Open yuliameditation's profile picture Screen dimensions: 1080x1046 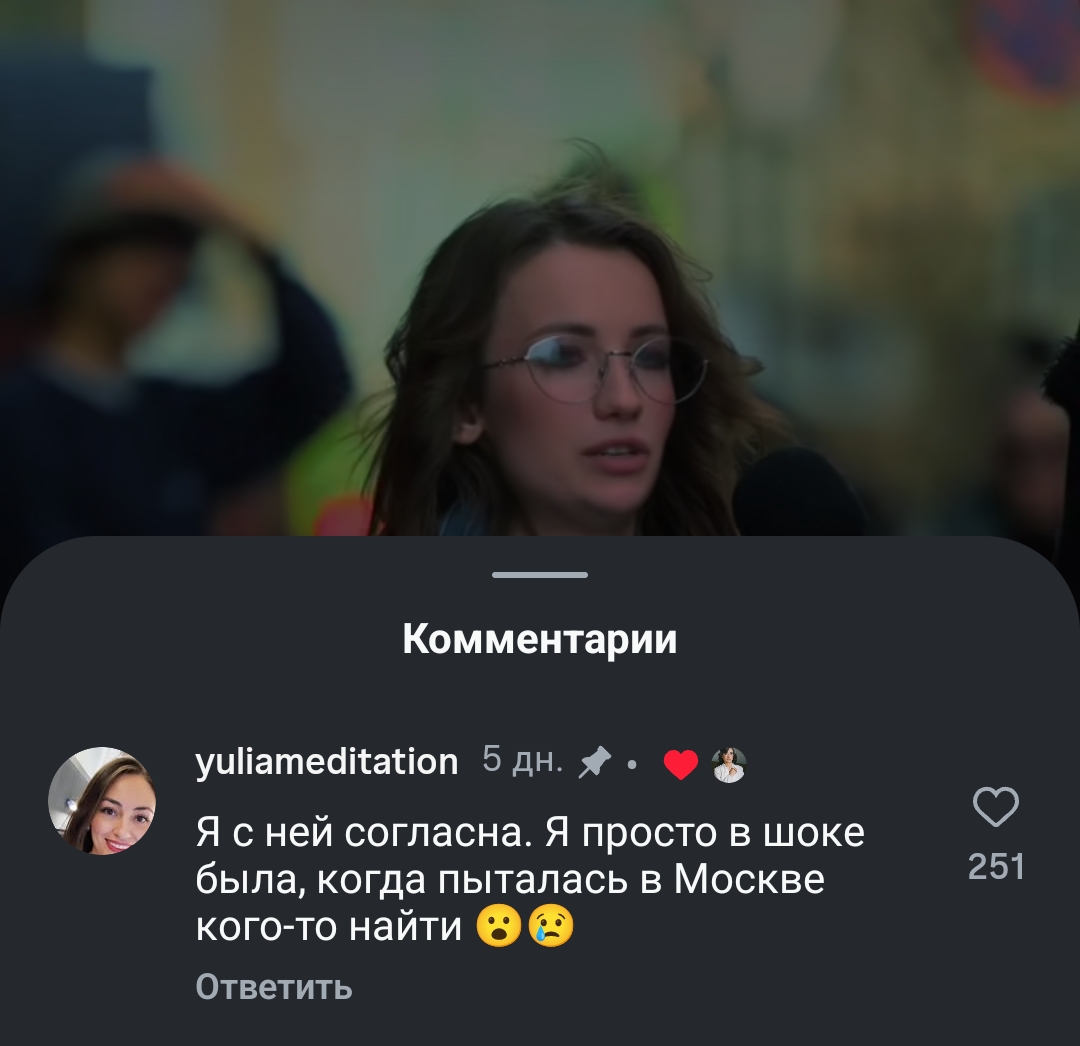tap(102, 802)
